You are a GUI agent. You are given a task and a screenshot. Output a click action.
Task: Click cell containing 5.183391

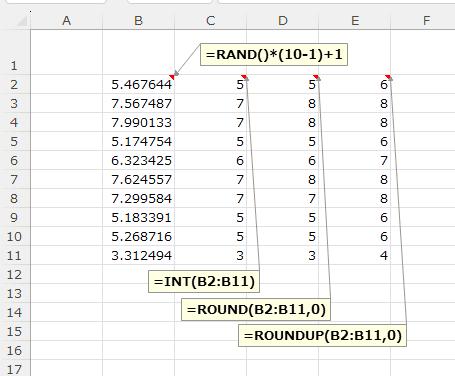(138, 217)
